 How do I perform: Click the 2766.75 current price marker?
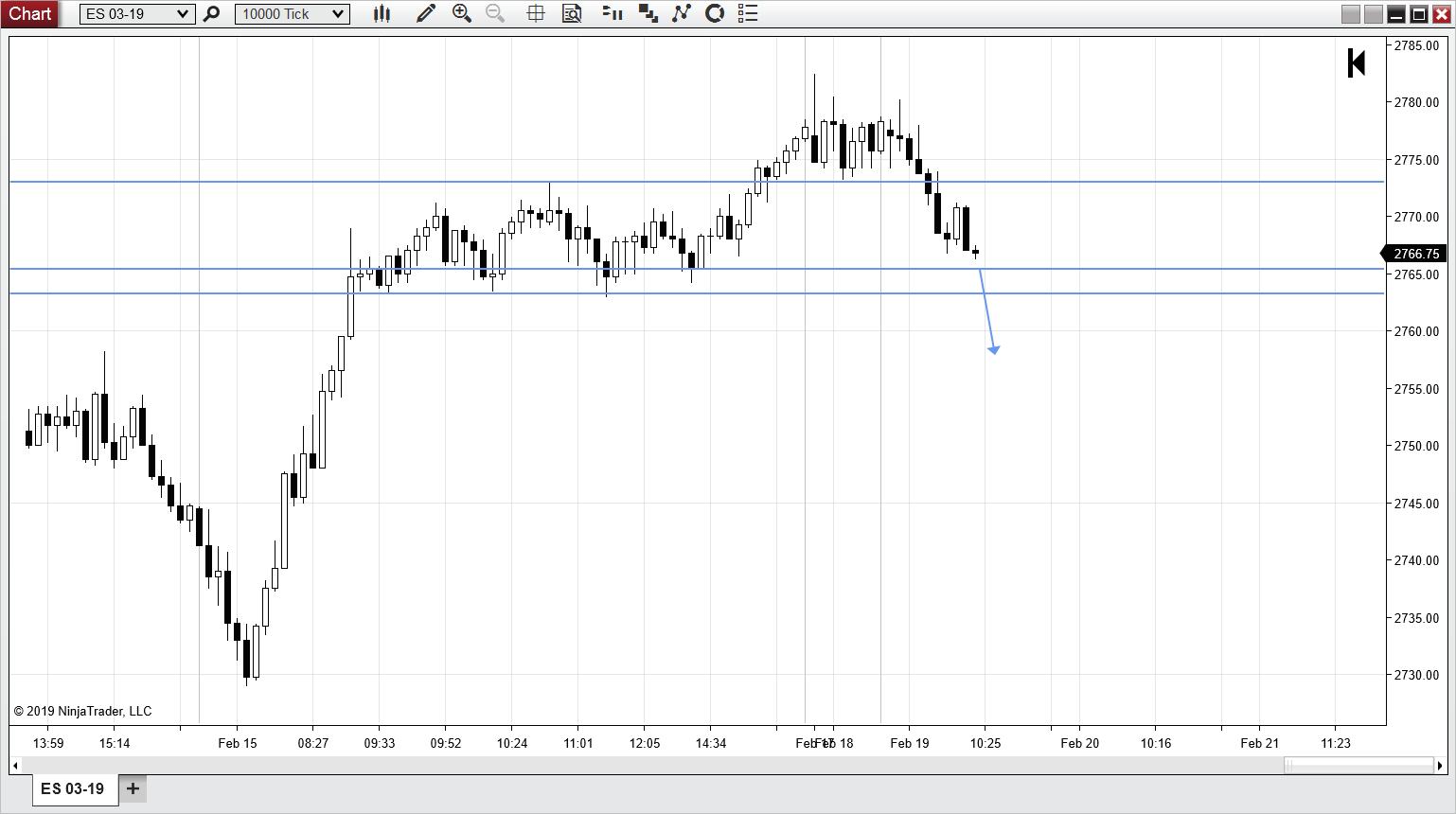(1414, 254)
